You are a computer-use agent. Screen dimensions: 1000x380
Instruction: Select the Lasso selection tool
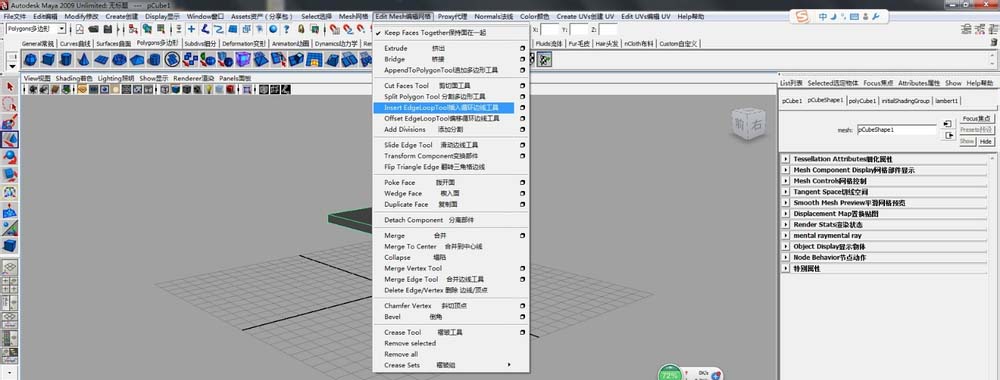tap(10, 105)
